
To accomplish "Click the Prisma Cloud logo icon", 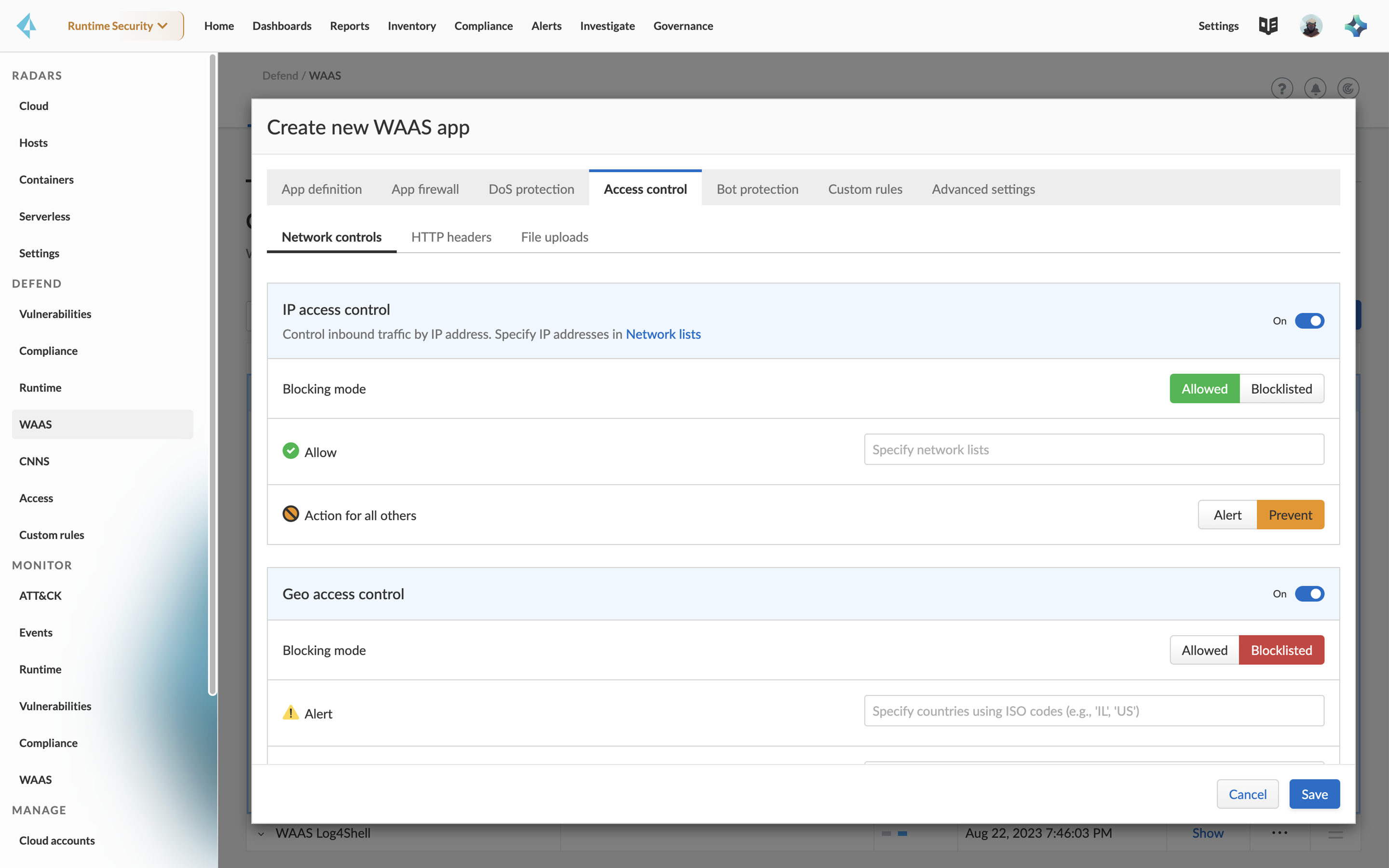I will tap(27, 26).
